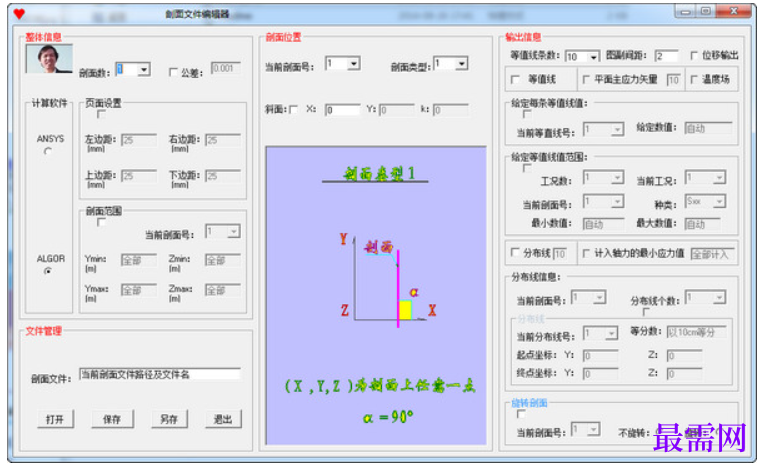Minimize the 剖面文件编辑器 window
Screen dimensions: 765x469
(686, 11)
